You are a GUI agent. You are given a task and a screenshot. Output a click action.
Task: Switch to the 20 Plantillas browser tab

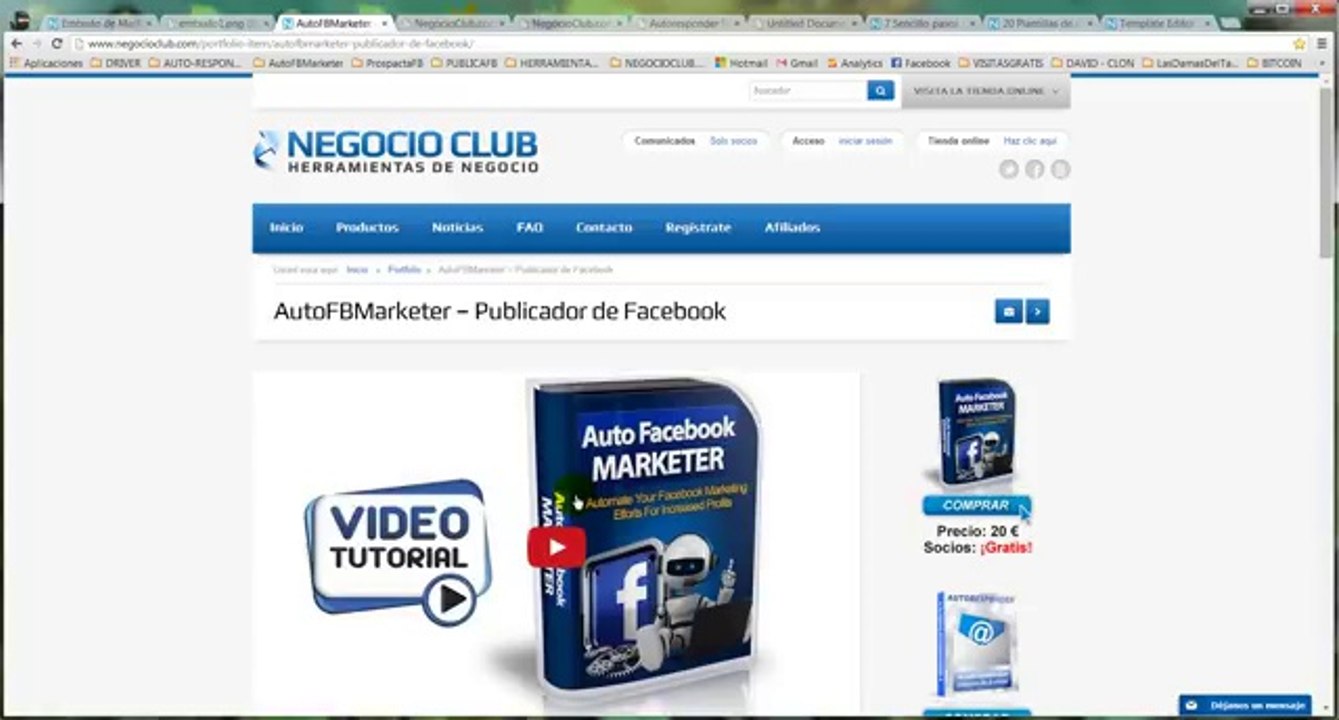[x=1043, y=22]
